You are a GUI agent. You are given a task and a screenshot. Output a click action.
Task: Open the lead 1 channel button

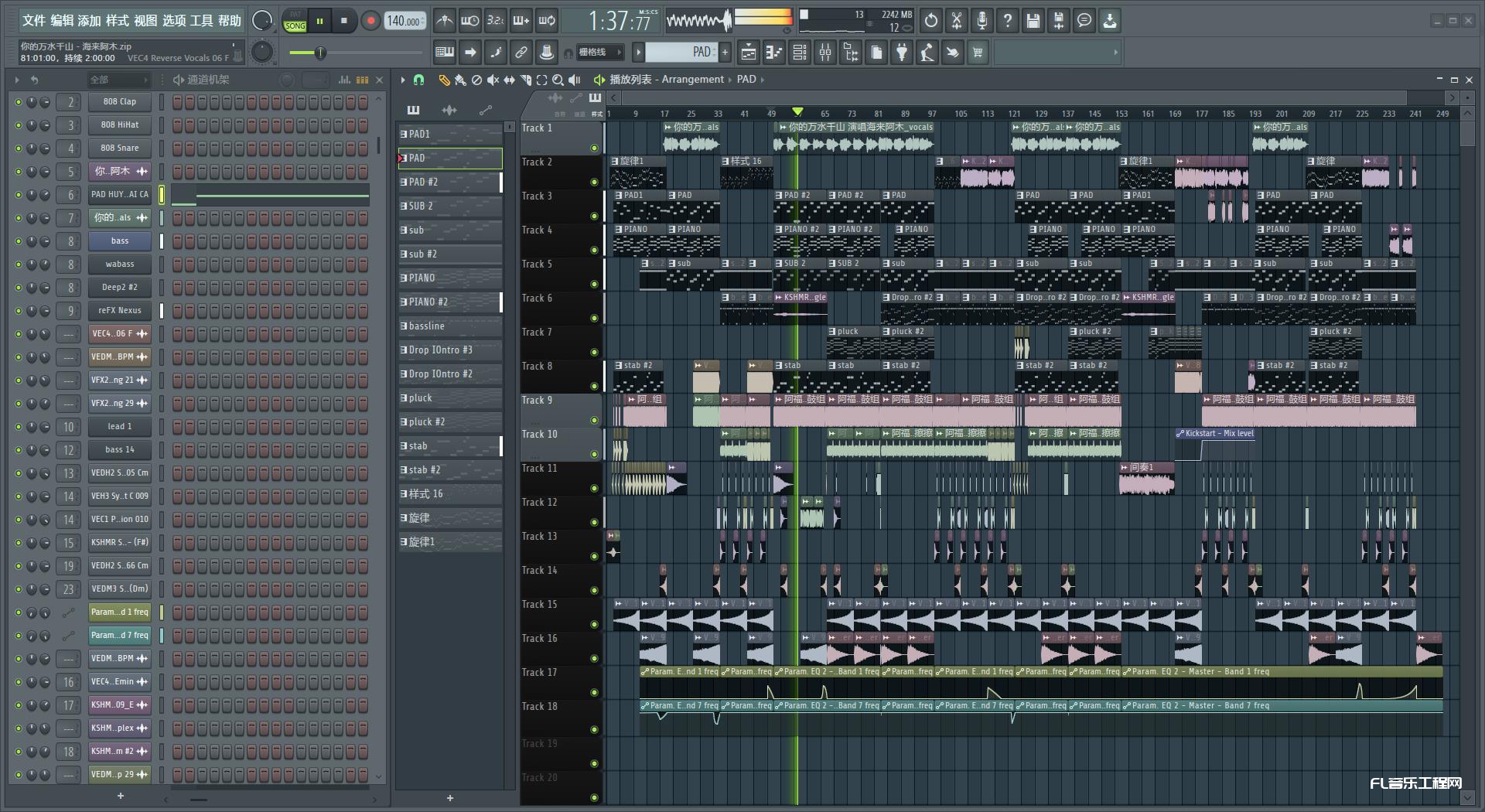point(120,426)
